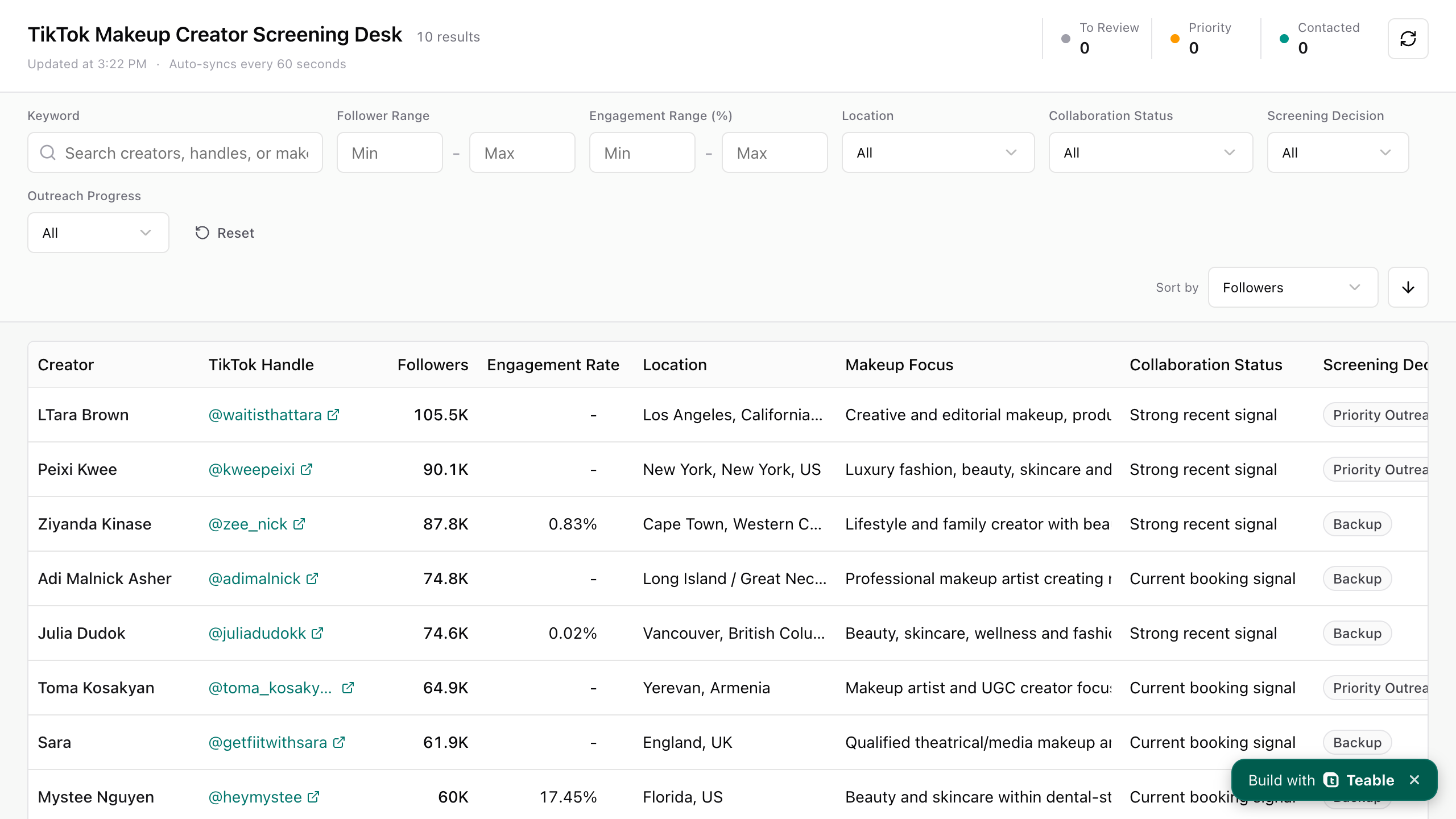Open the @zee_nick handle link

coord(247,524)
